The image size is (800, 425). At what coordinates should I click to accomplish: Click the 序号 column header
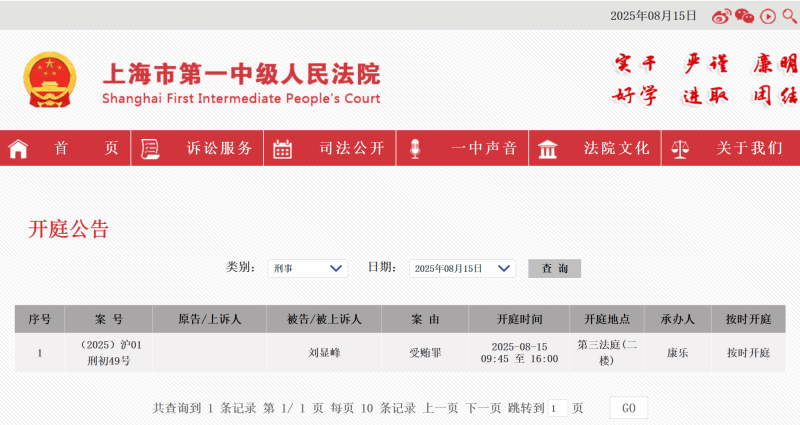(40, 319)
